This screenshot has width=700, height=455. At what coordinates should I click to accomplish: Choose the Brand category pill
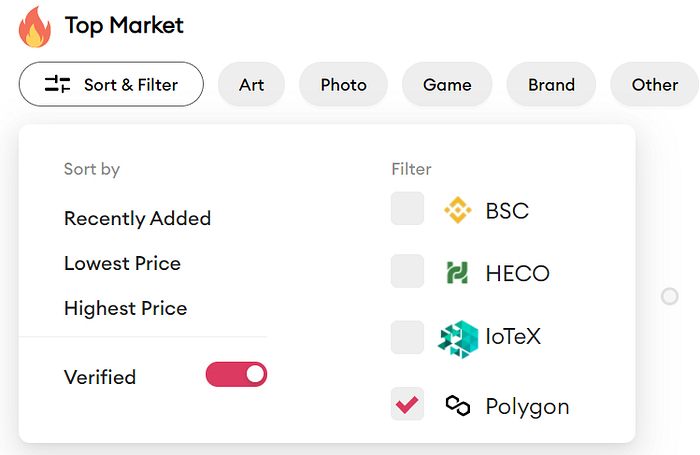(x=551, y=85)
